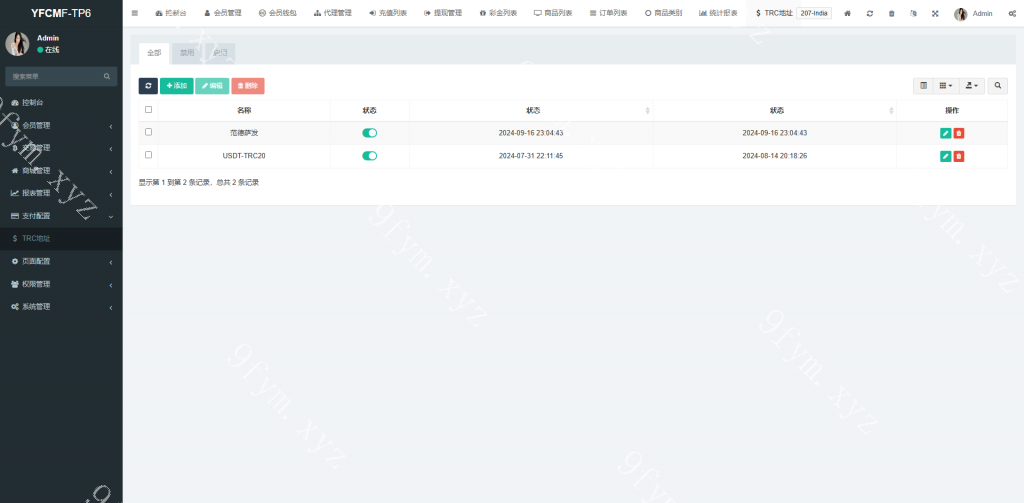The height and width of the screenshot is (503, 1024).
Task: Open the 统计报表 top tab
Action: [x=718, y=13]
